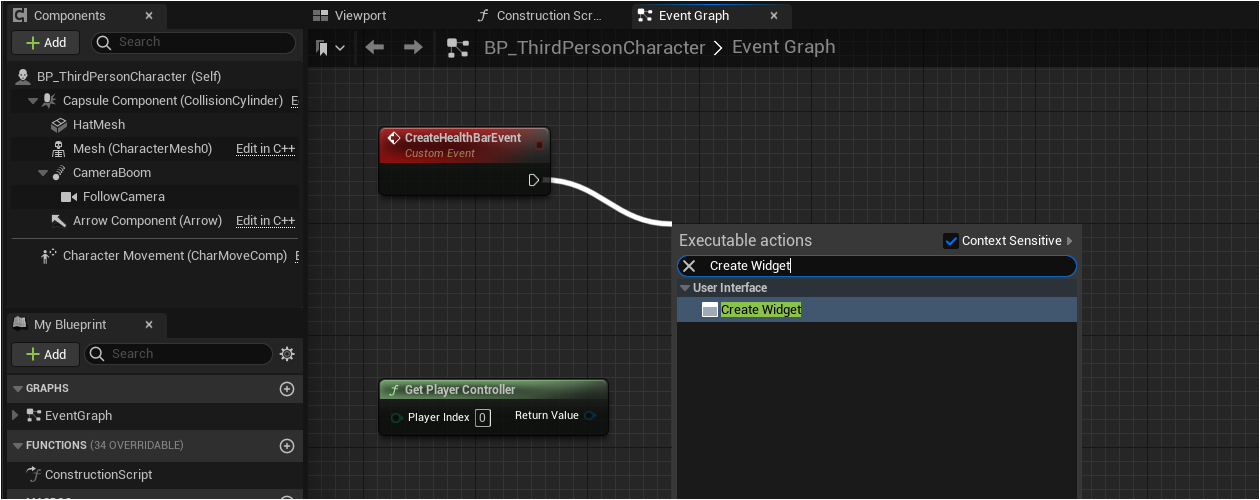Open the graph bookmarks dropdown
Viewport: 1260px width, 500px height.
pos(330,47)
